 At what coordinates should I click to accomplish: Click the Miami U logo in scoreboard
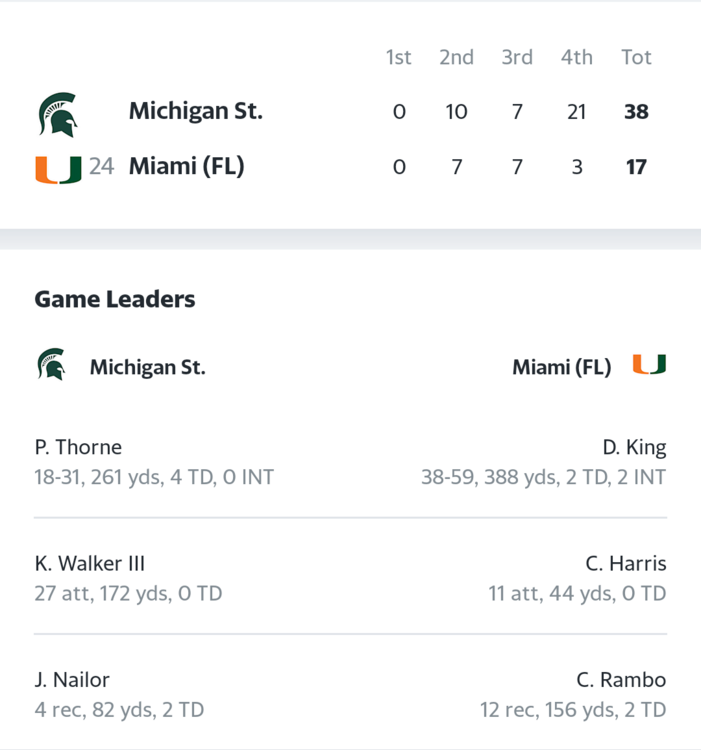point(58,170)
